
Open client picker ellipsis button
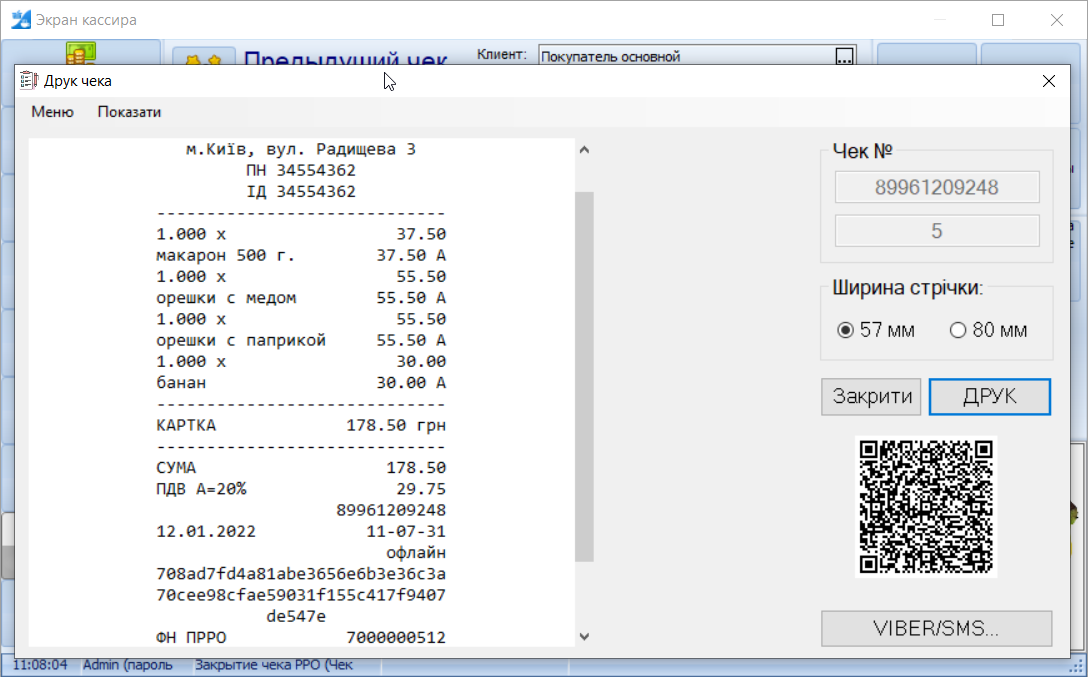click(x=845, y=56)
